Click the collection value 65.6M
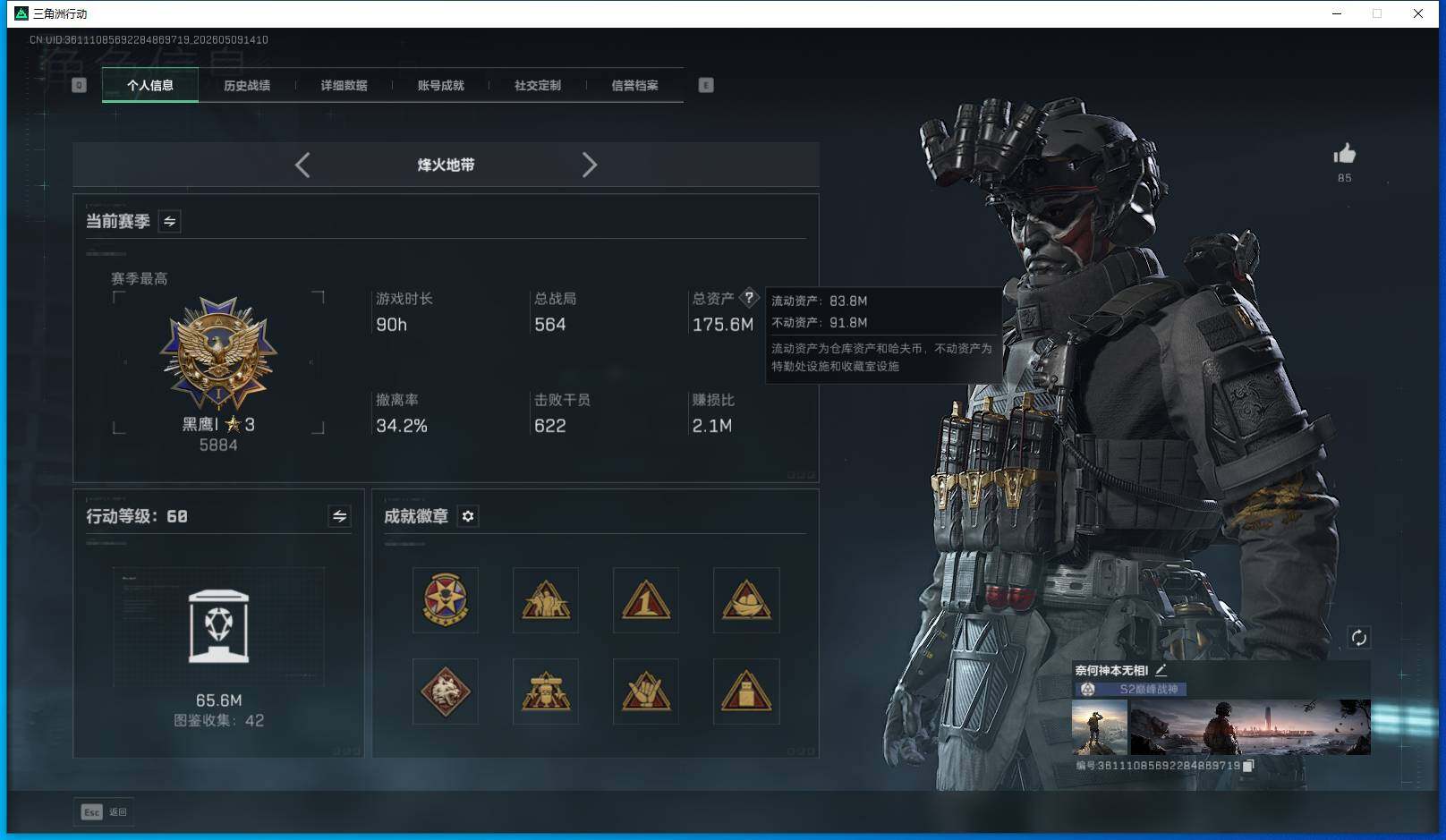This screenshot has width=1446, height=840. click(x=219, y=700)
